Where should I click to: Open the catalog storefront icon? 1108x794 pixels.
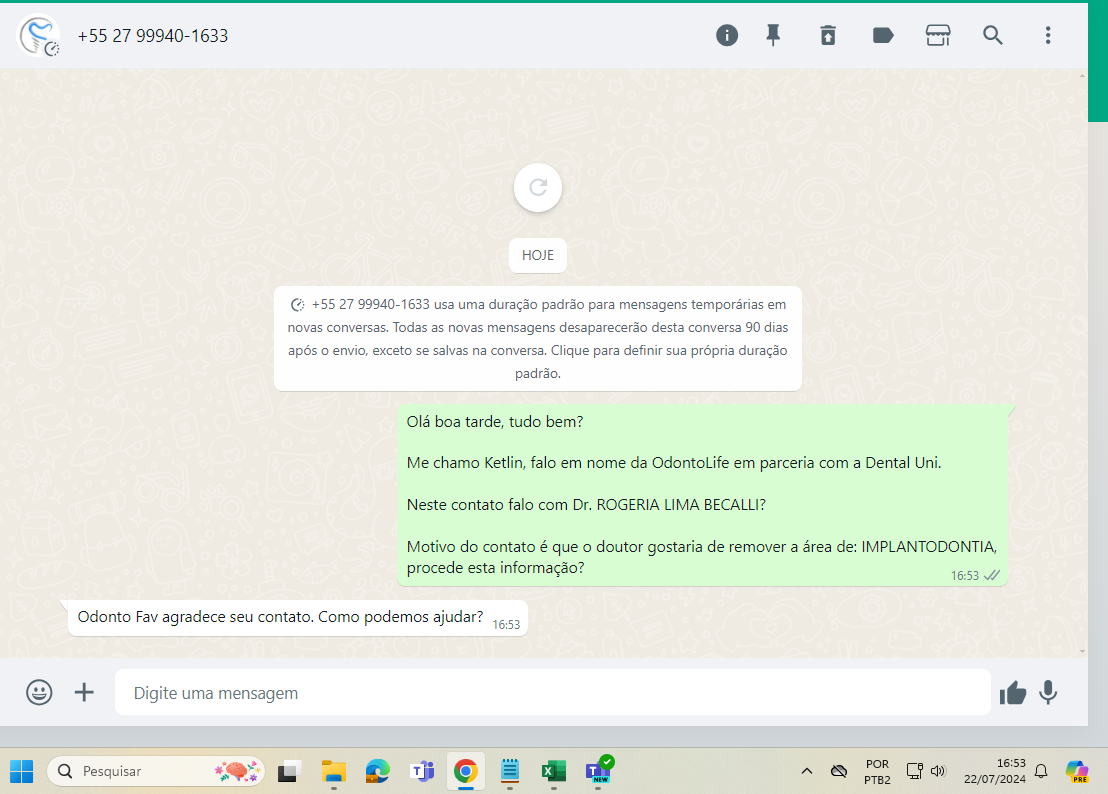(x=938, y=35)
